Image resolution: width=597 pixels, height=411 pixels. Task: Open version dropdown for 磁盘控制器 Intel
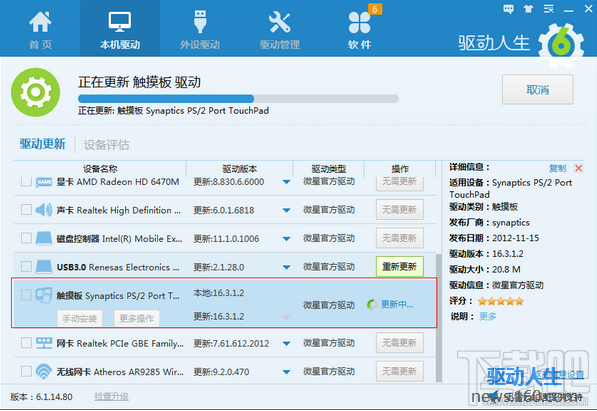coord(287,239)
